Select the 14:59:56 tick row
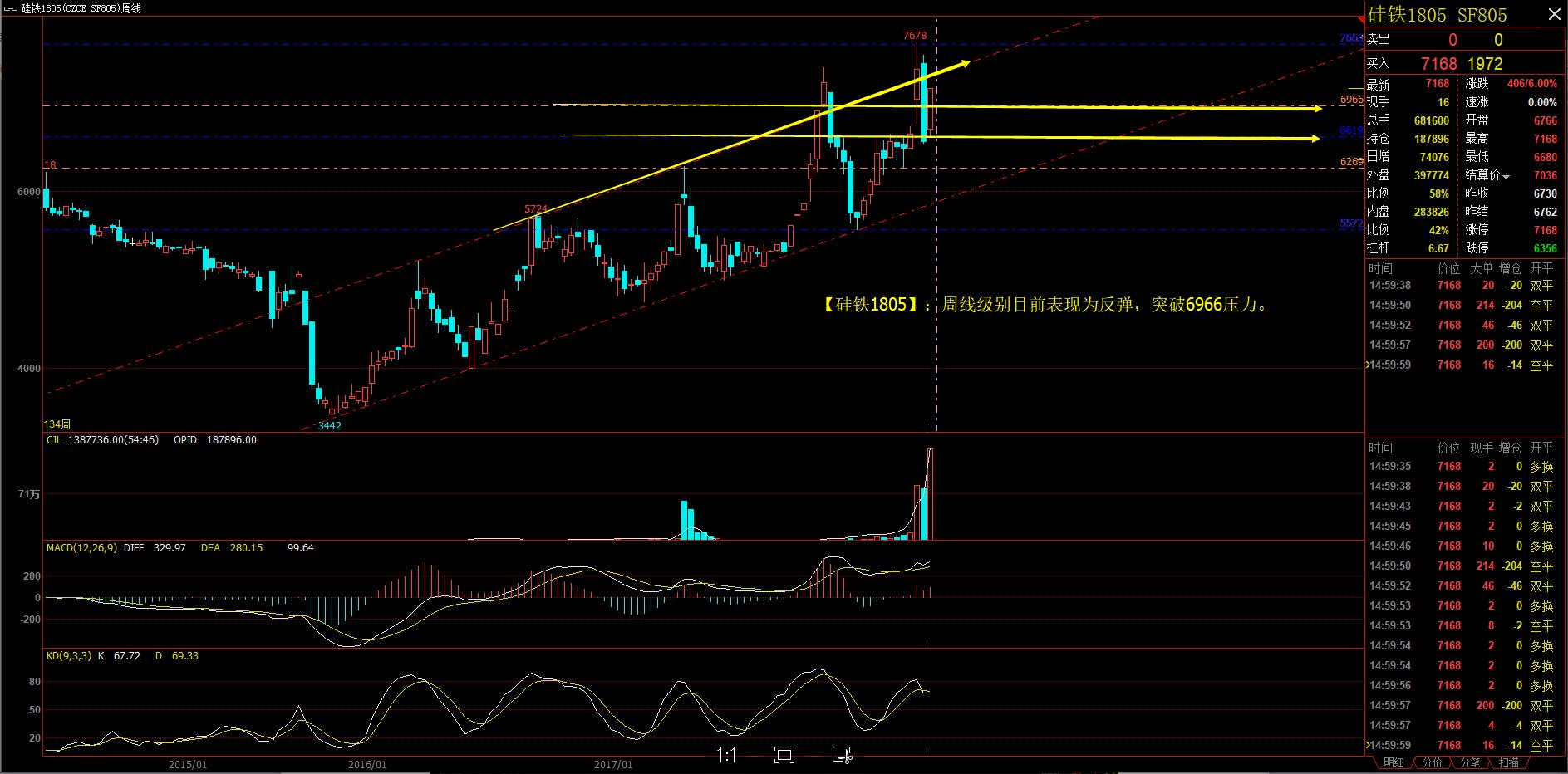 coord(1466,685)
